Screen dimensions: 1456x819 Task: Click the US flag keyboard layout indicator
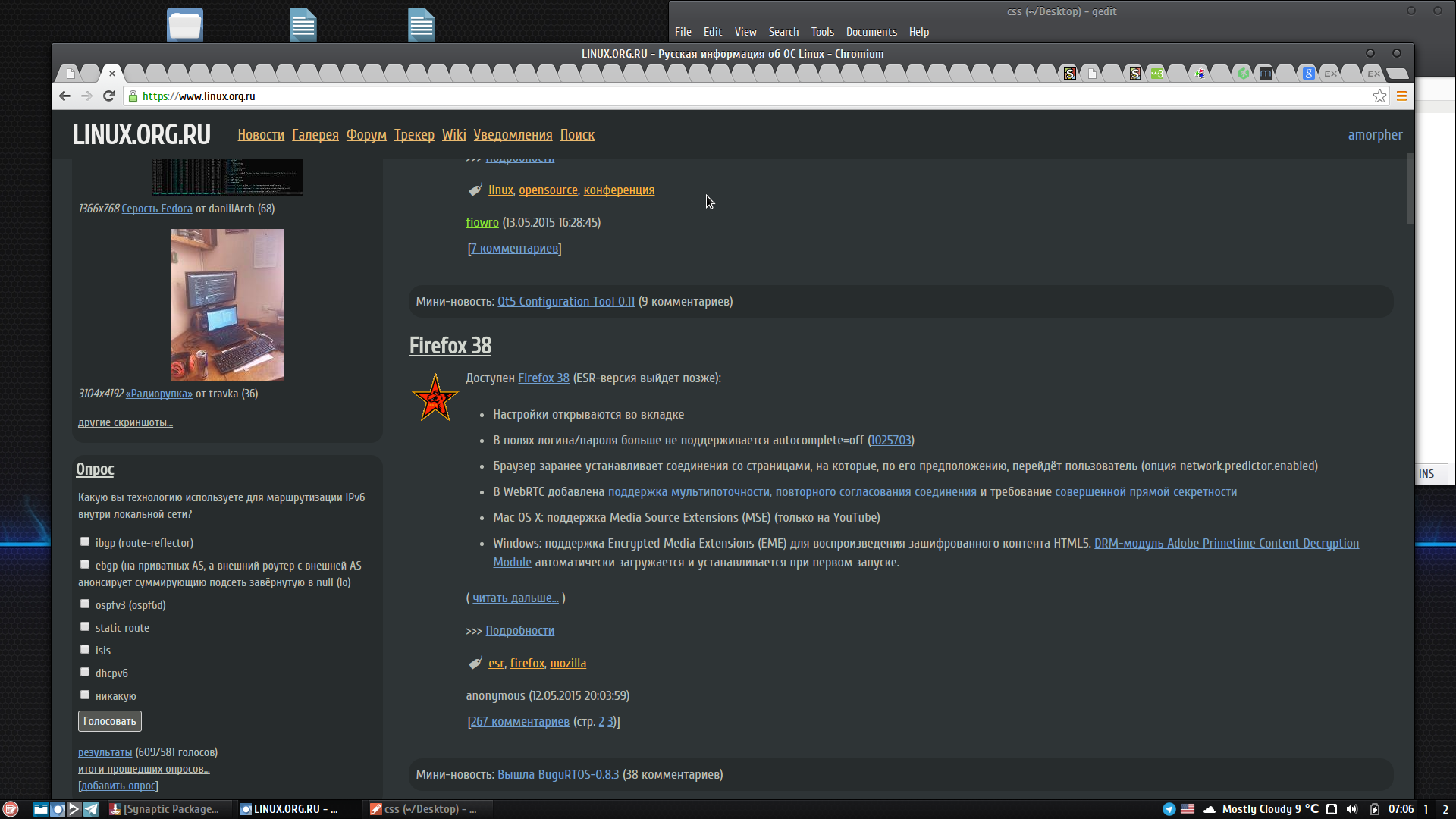pyautogui.click(x=1188, y=809)
